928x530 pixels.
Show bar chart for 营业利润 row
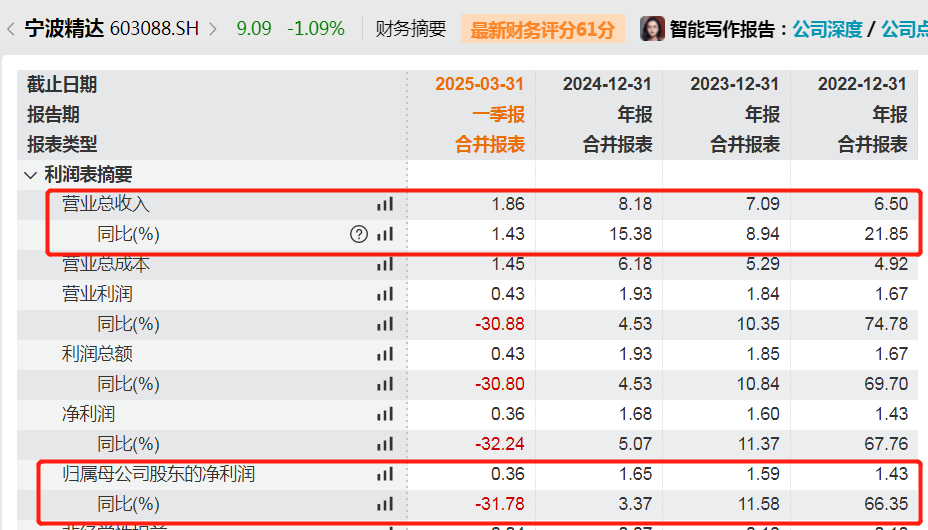(385, 294)
